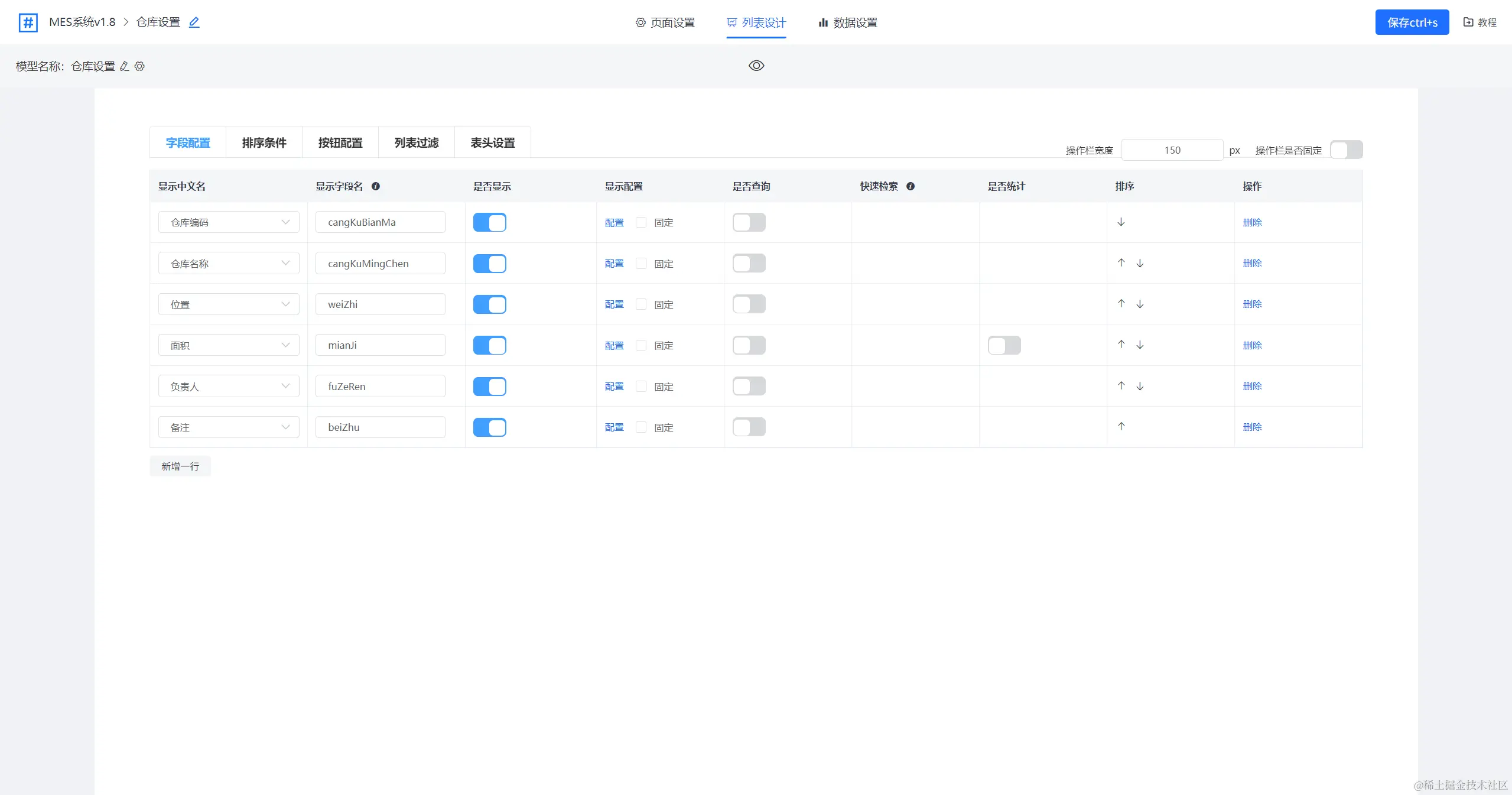Switch to 排序条件 tab
This screenshot has width=1512, height=795.
(264, 142)
